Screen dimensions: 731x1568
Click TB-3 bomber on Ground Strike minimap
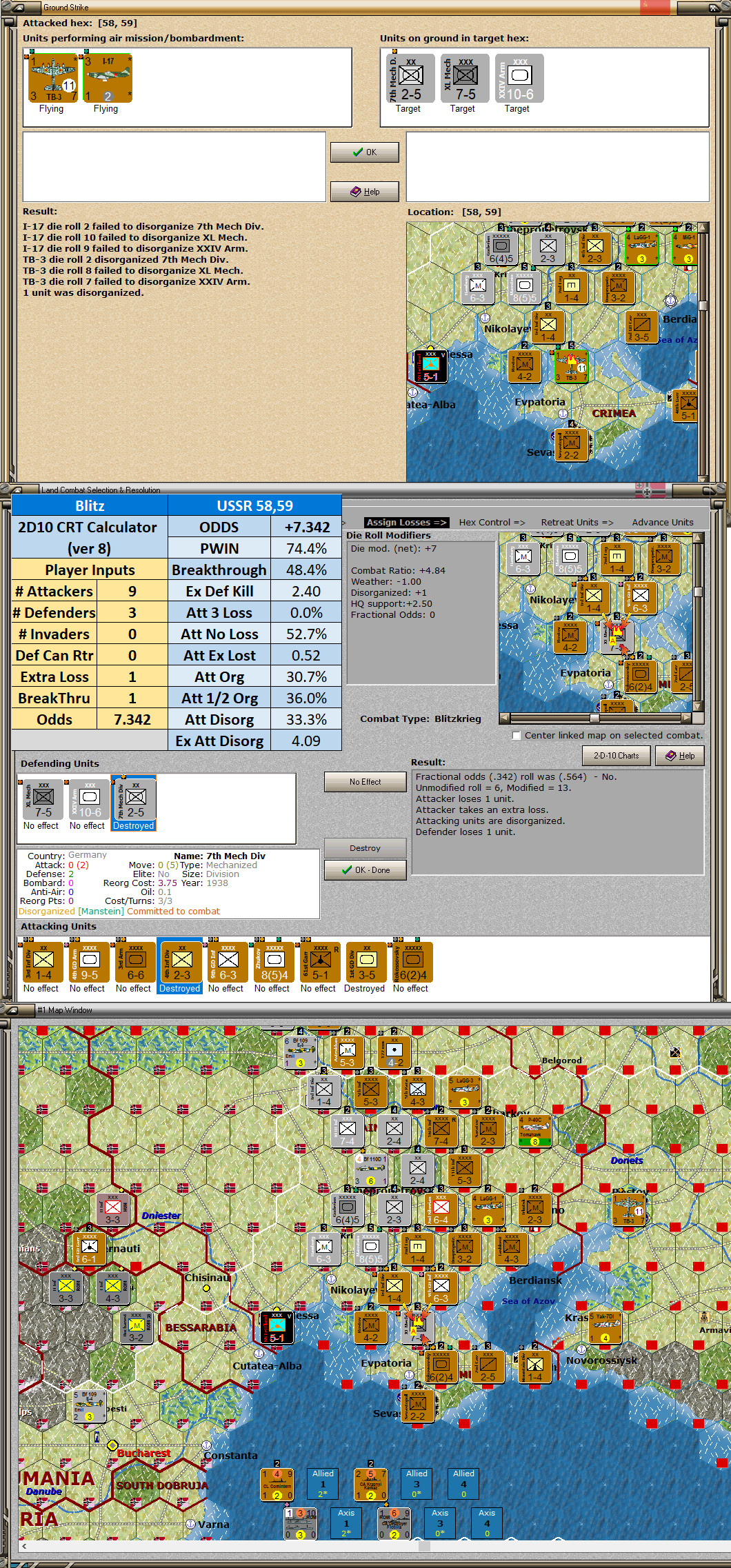point(571,367)
